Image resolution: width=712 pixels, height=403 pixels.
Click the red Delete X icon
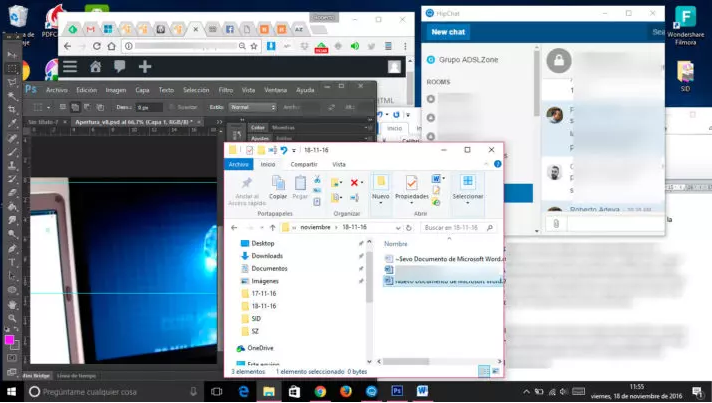(x=355, y=182)
